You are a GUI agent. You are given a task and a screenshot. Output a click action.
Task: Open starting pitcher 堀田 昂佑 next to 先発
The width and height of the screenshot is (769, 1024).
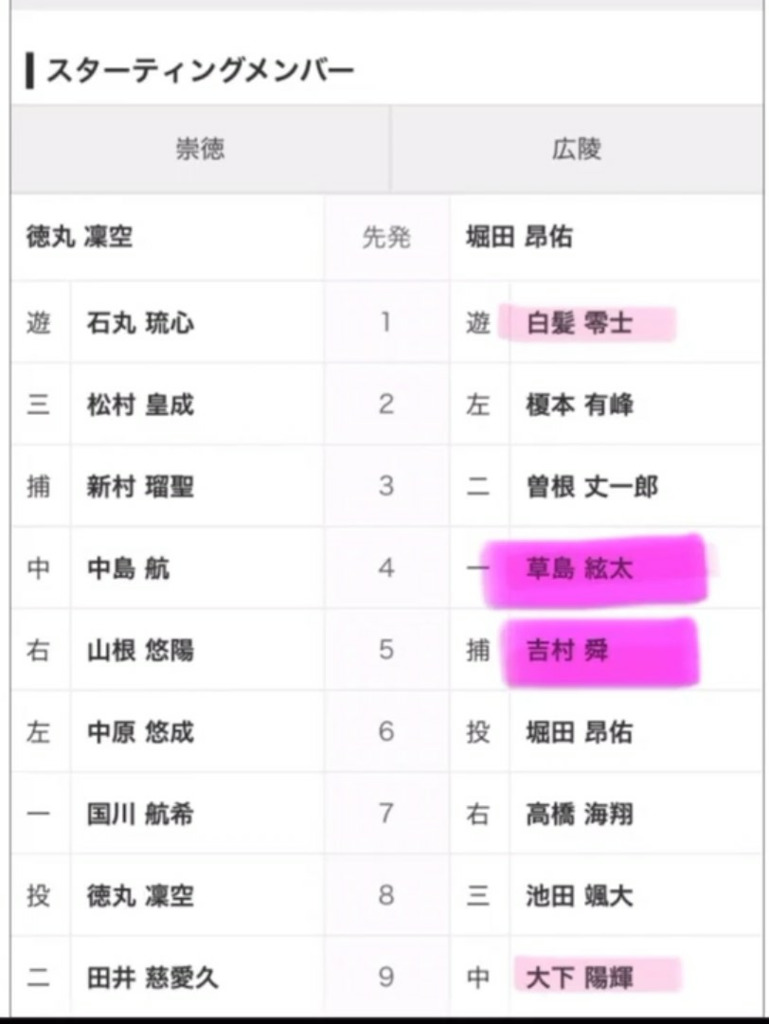[x=519, y=236]
